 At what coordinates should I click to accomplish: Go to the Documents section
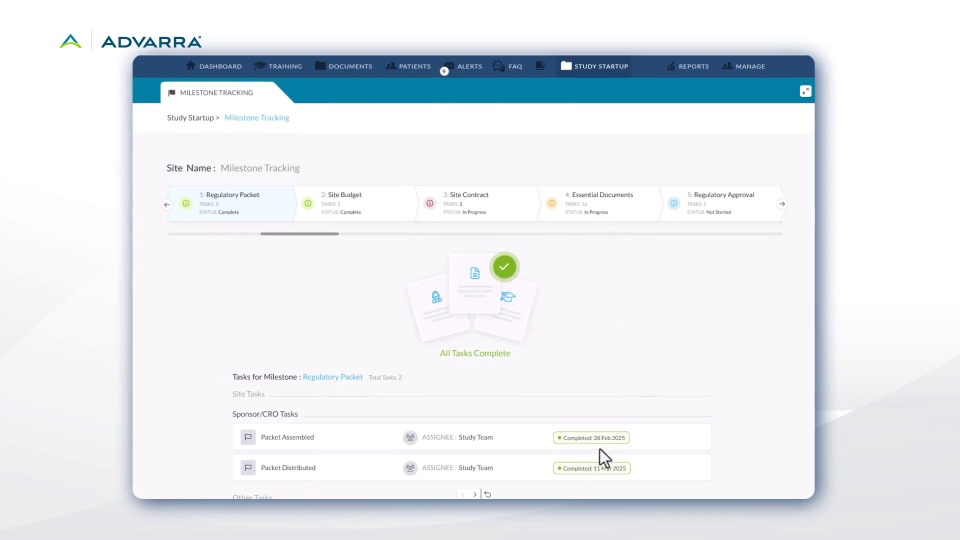(343, 66)
